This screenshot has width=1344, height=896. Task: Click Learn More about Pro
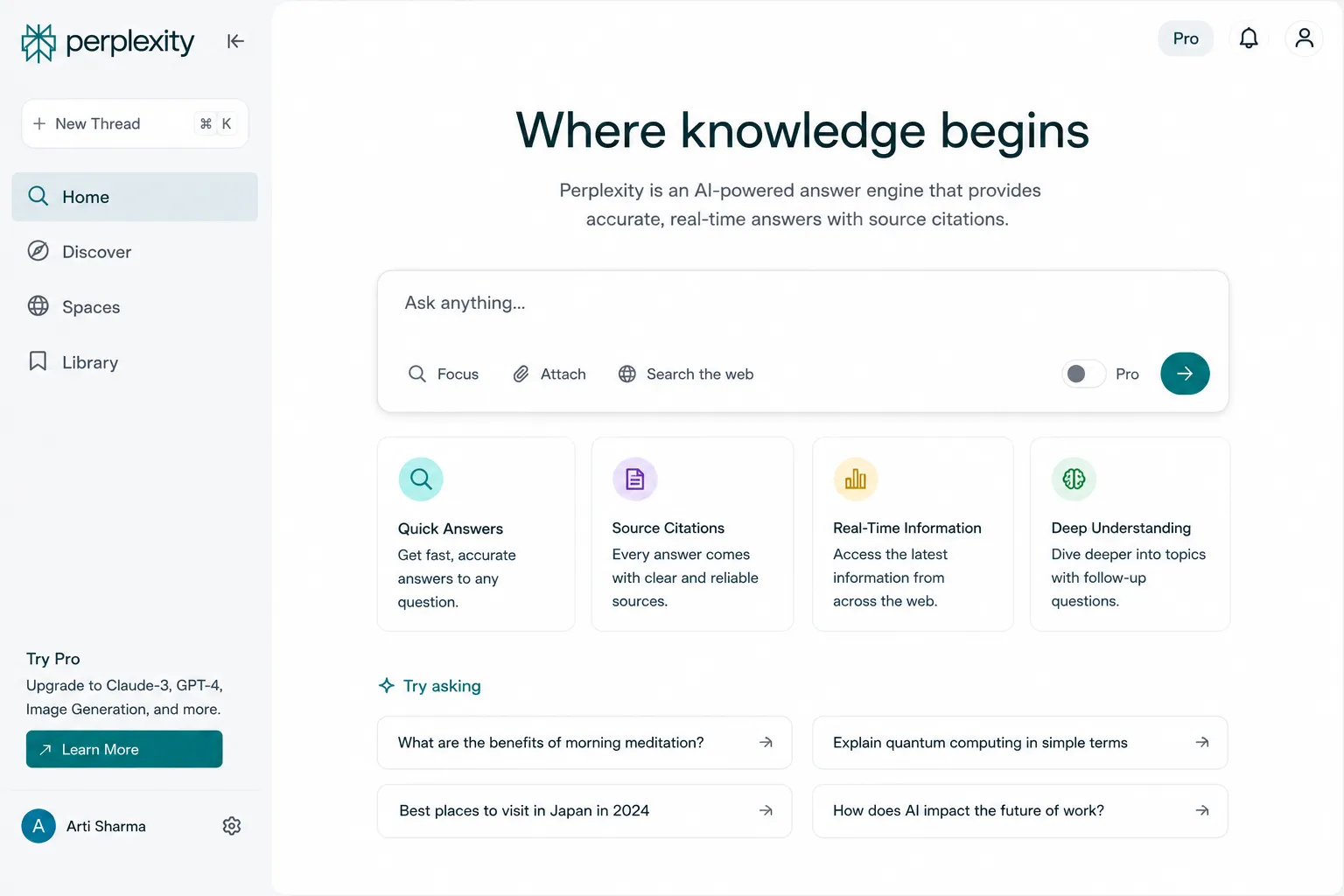(124, 749)
